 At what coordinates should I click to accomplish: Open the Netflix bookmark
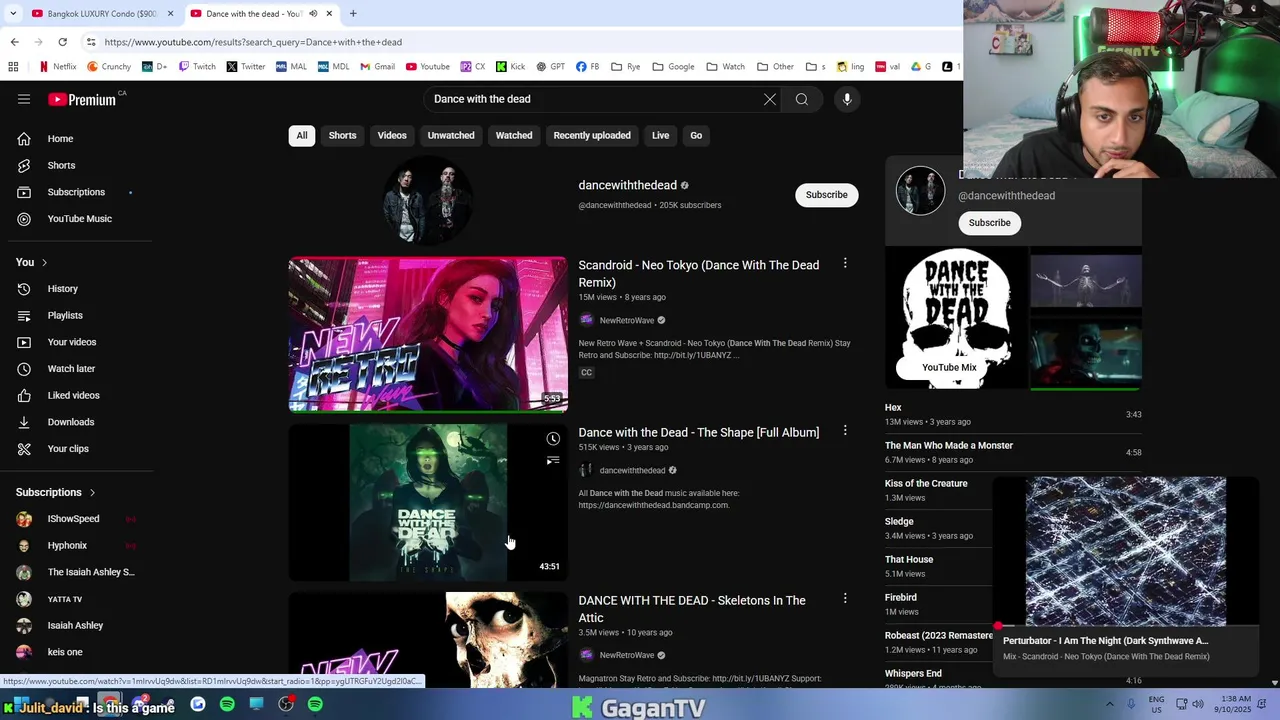coord(57,67)
